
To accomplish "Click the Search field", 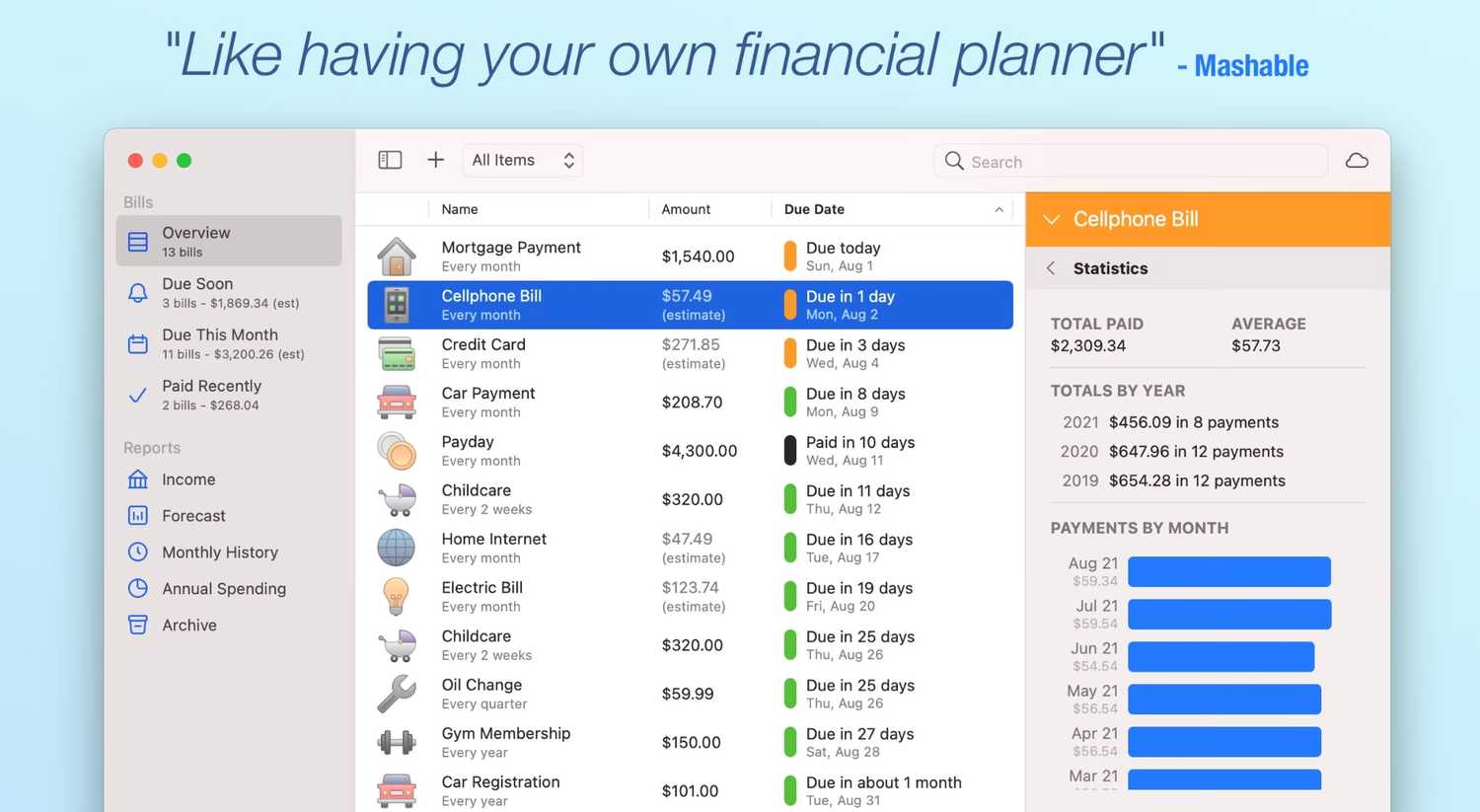I will 1131,161.
